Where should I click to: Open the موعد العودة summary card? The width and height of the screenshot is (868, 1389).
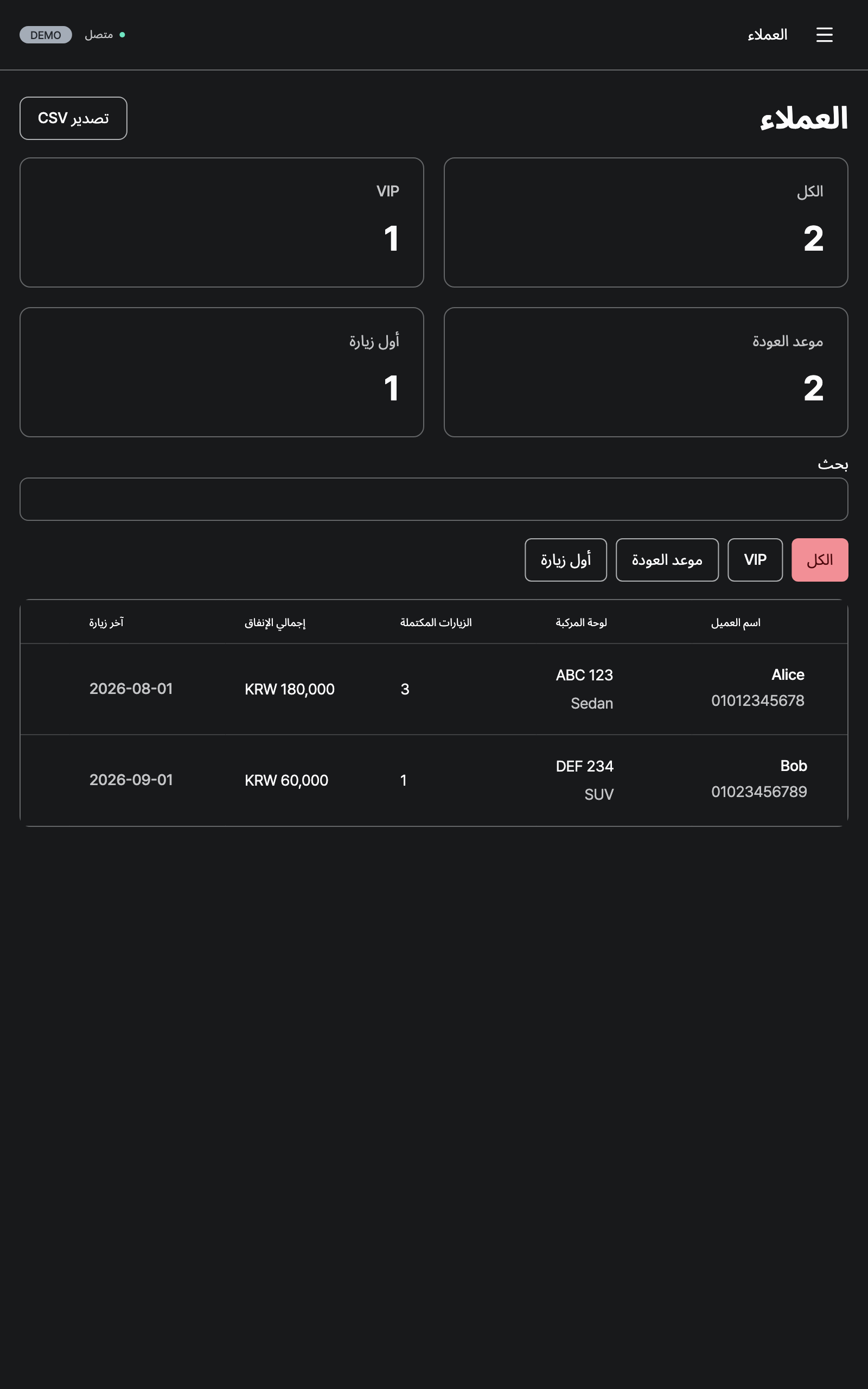646,373
